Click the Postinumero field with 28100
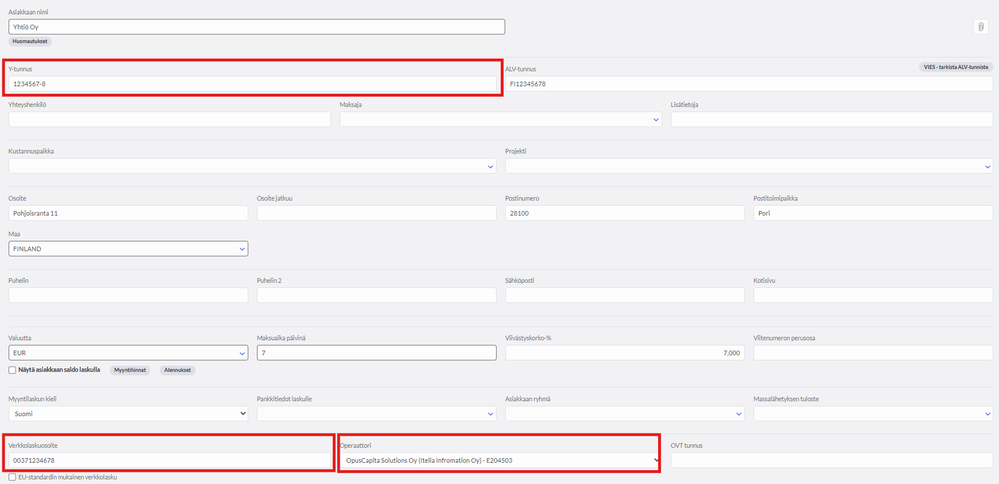The width and height of the screenshot is (999, 484). point(625,213)
